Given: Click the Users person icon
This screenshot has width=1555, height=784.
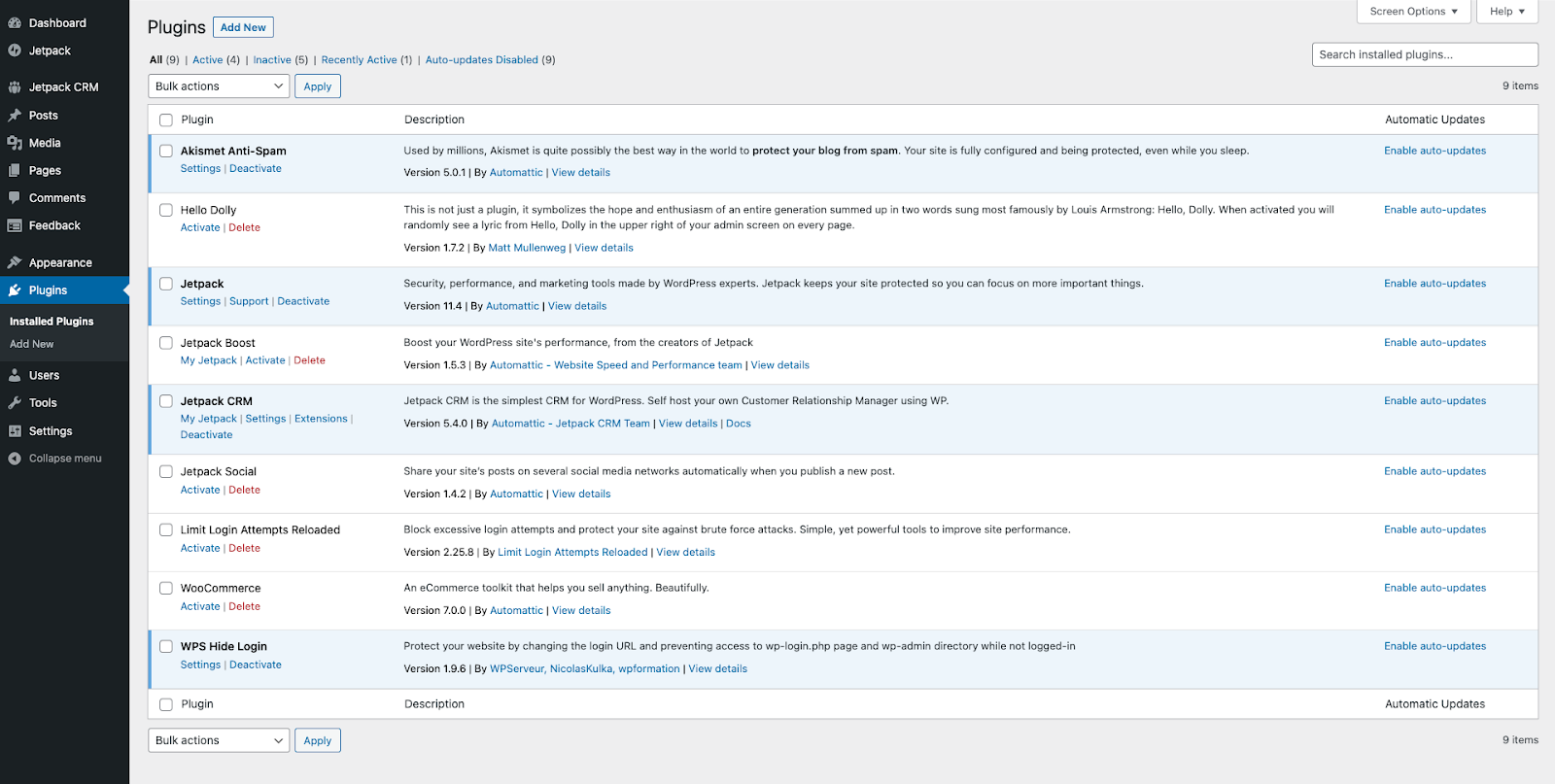Looking at the screenshot, I should coord(15,375).
